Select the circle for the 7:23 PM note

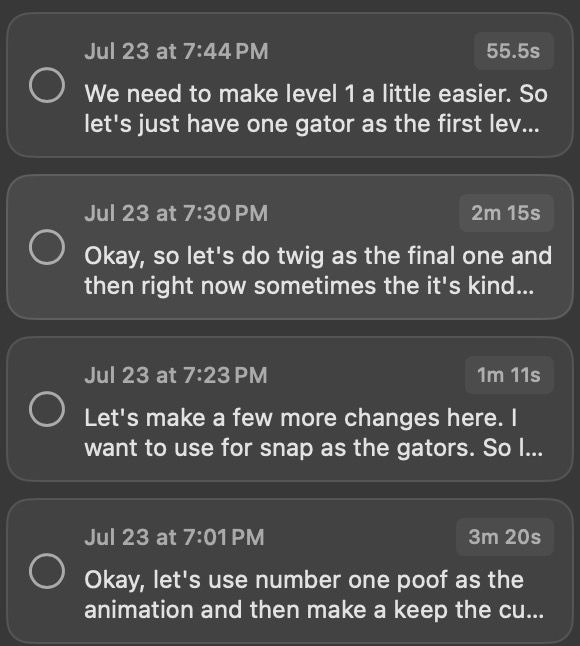47,409
